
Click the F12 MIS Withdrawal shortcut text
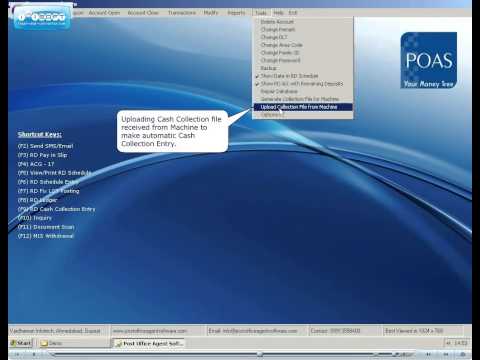pyautogui.click(x=45, y=236)
